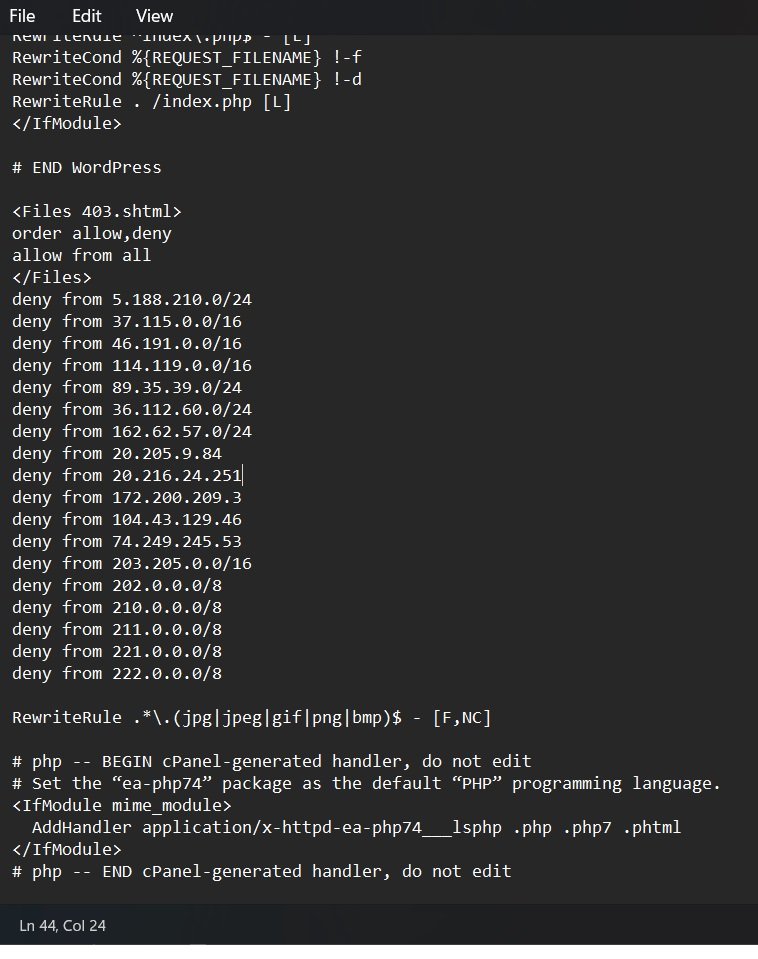Place cursor on line '# END WordPress'
This screenshot has width=758, height=959.
click(x=86, y=167)
